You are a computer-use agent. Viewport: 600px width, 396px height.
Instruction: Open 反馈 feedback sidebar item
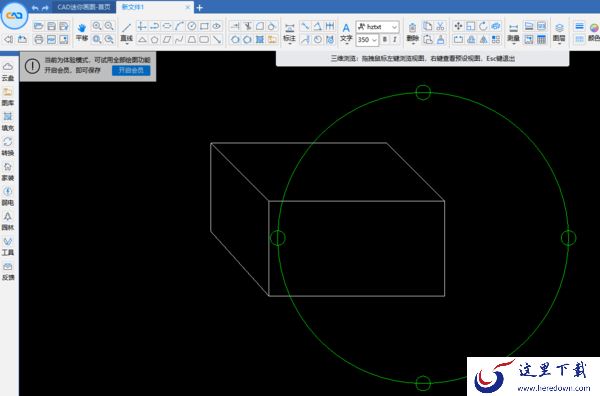[x=8, y=271]
